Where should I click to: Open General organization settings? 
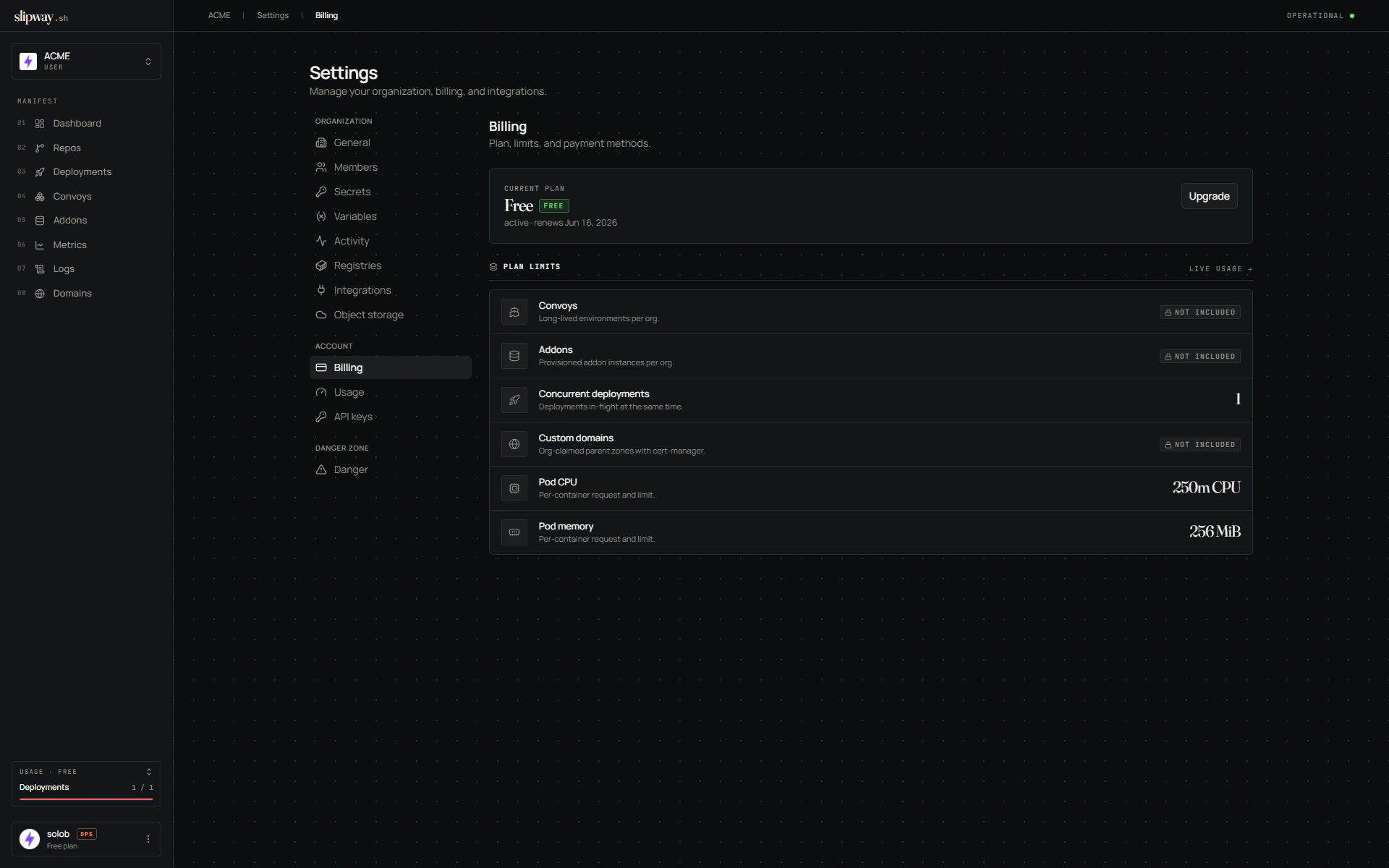391,142
